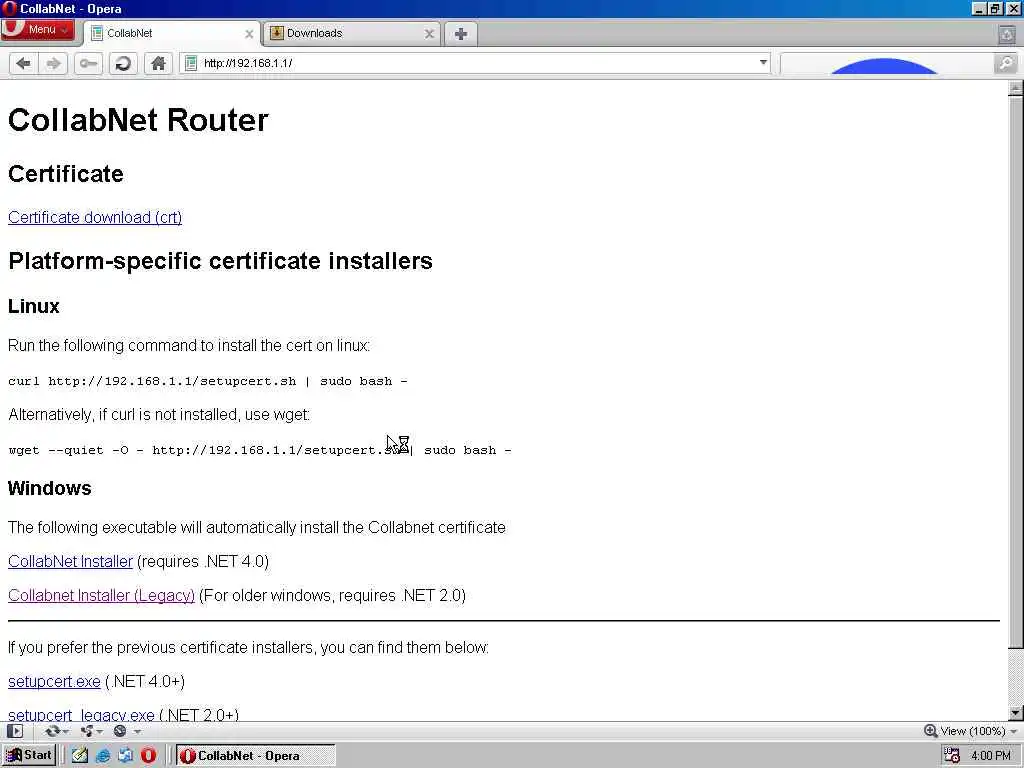Image resolution: width=1024 pixels, height=768 pixels.
Task: Click the password wand key icon
Action: pos(88,63)
